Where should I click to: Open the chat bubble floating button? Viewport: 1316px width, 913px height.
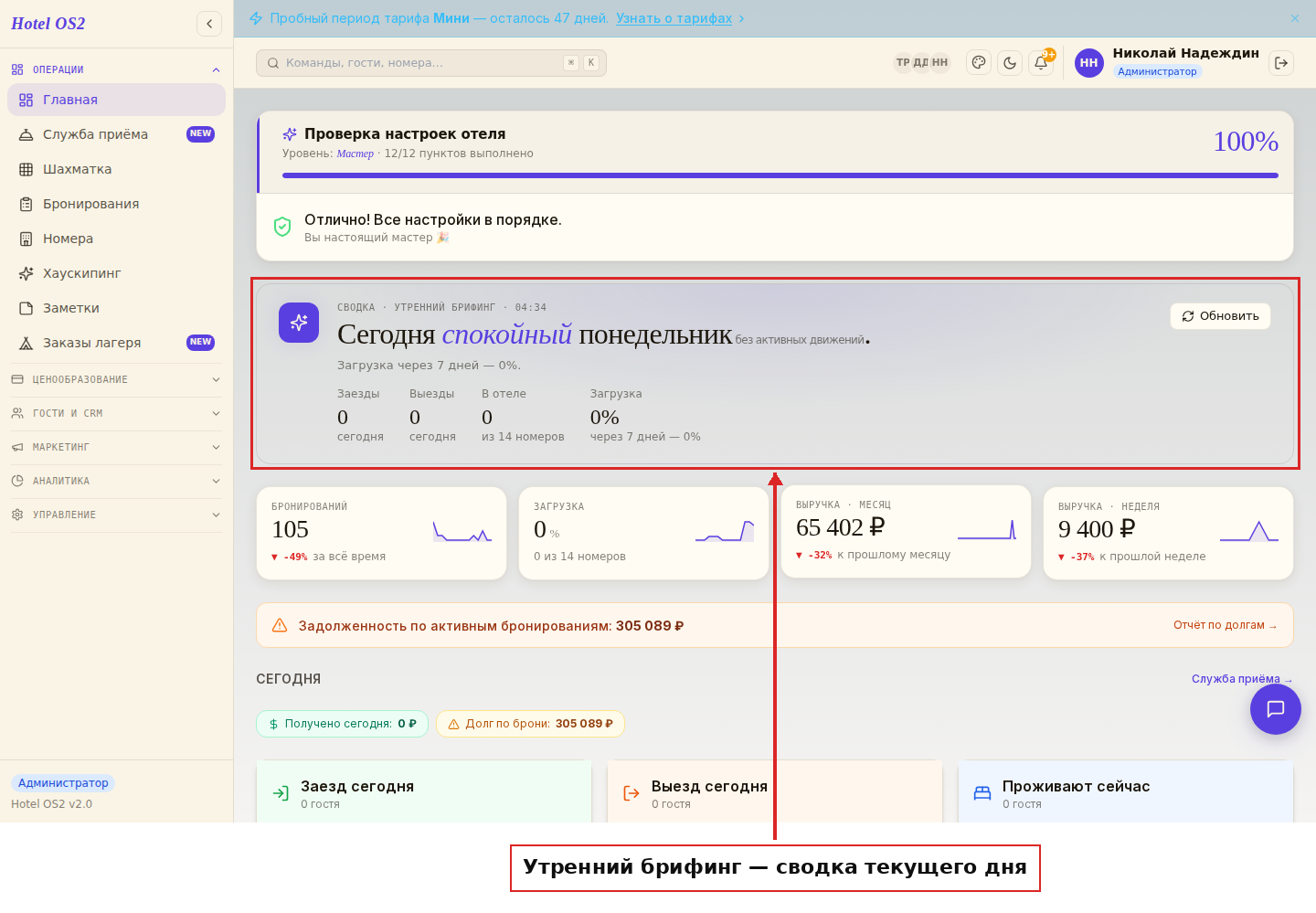(1276, 708)
